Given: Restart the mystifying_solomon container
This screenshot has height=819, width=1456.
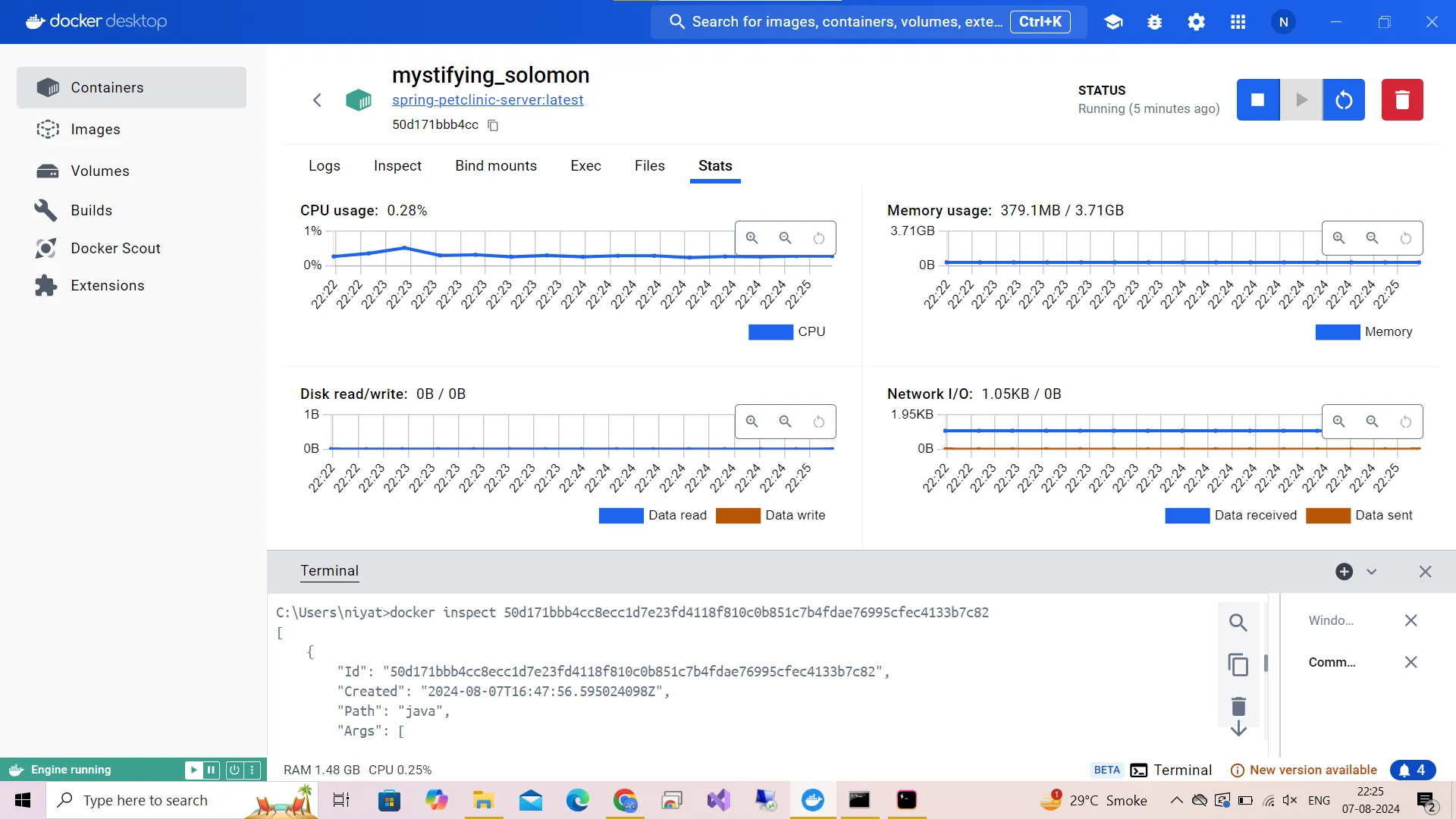Looking at the screenshot, I should pos(1344,100).
